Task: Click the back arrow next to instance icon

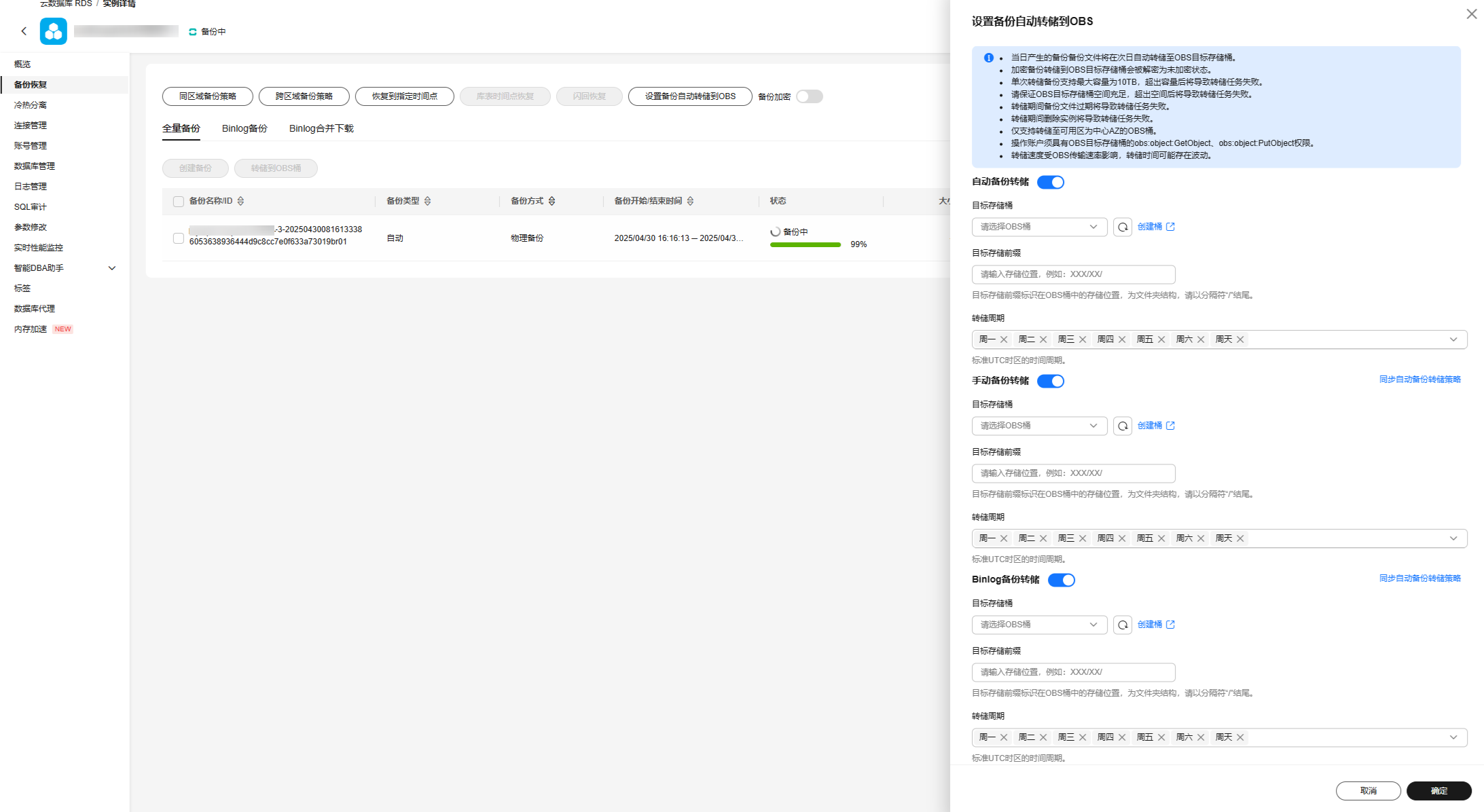Action: (x=24, y=31)
